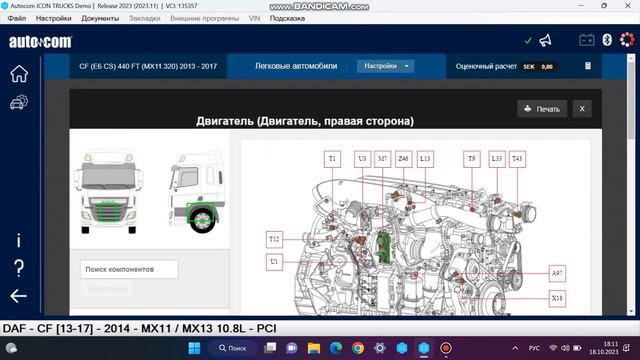Select component label L13 on diagram
Viewport: 640px width, 360px height.
click(x=425, y=159)
